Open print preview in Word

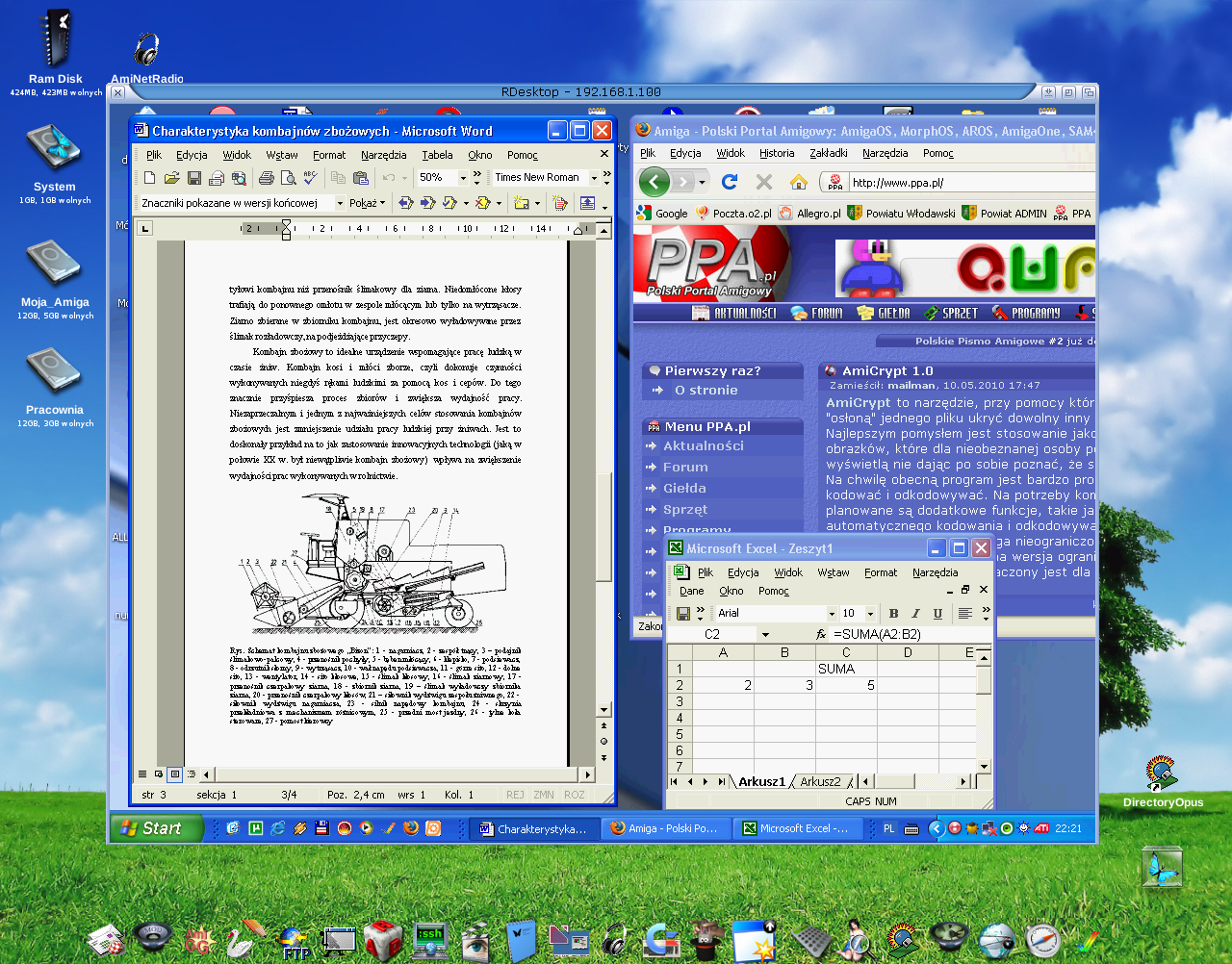[287, 178]
